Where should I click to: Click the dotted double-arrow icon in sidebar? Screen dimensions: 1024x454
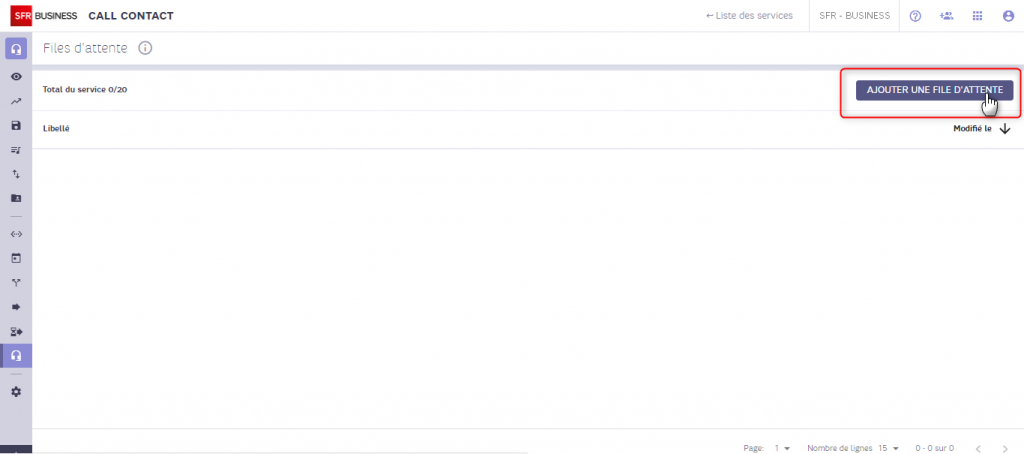(16, 234)
